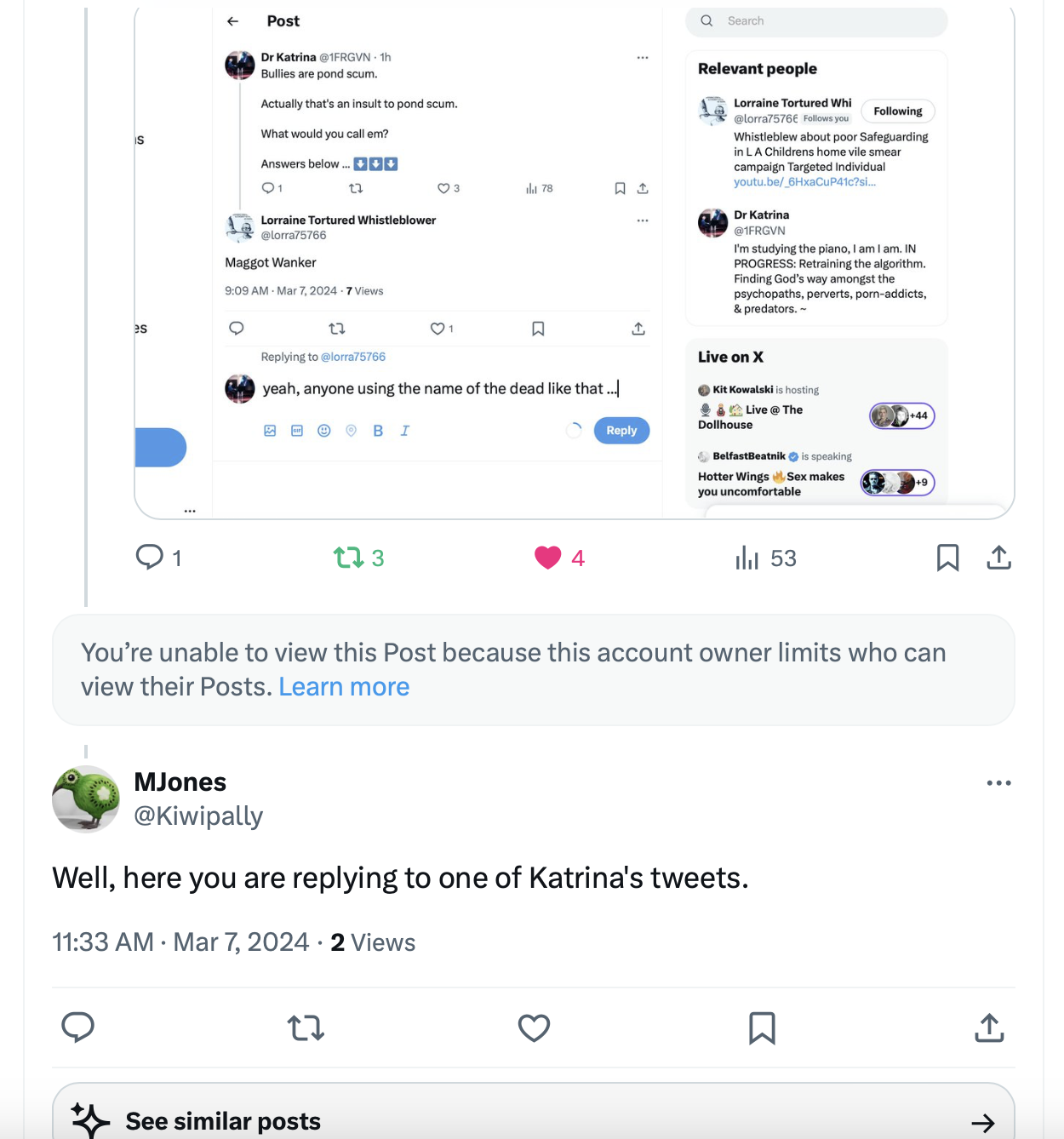Repost MJones's reply using the retweet icon
Image resolution: width=1064 pixels, height=1139 pixels.
coord(306,1028)
